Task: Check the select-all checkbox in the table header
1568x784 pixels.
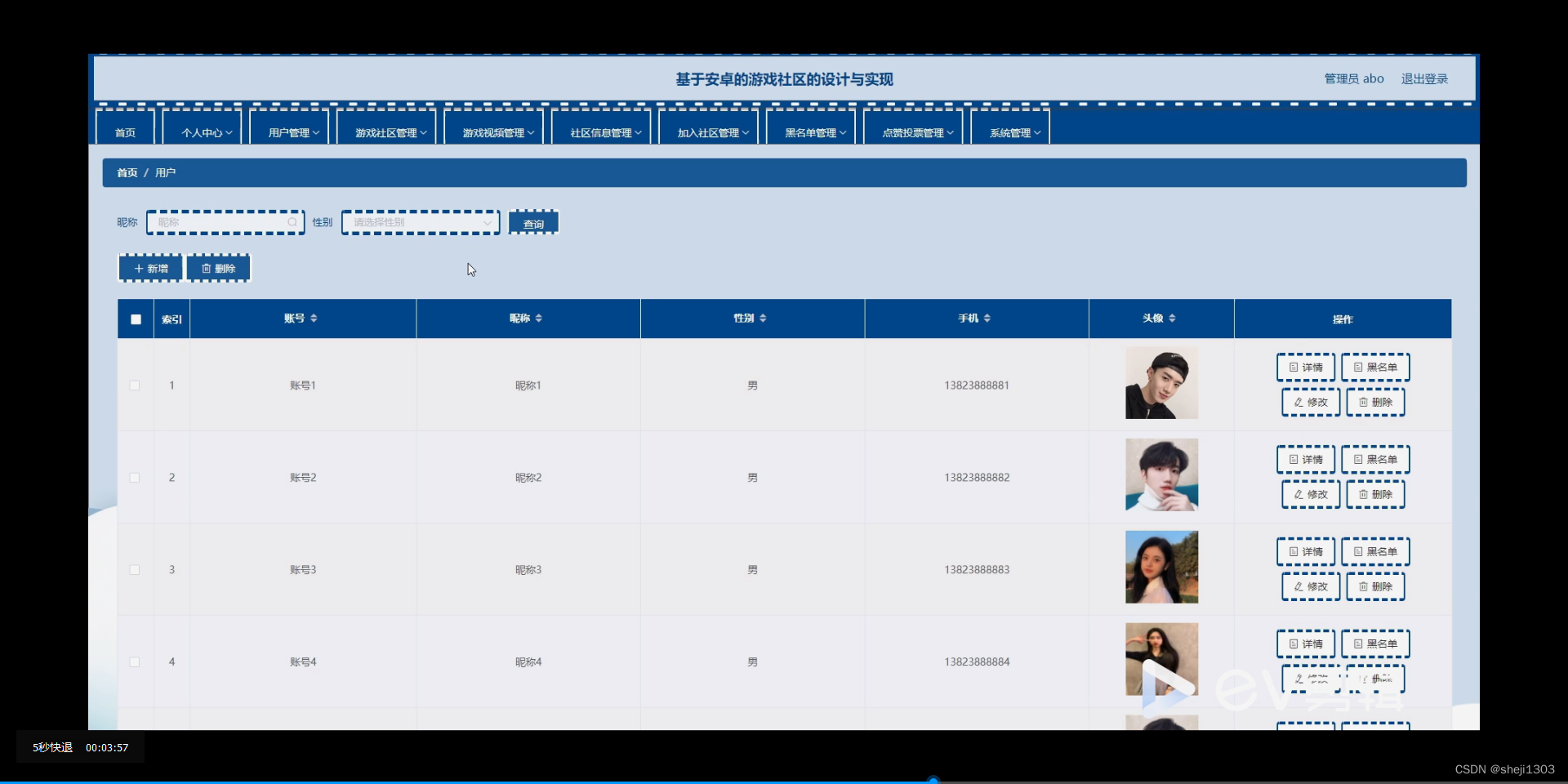Action: coord(136,319)
